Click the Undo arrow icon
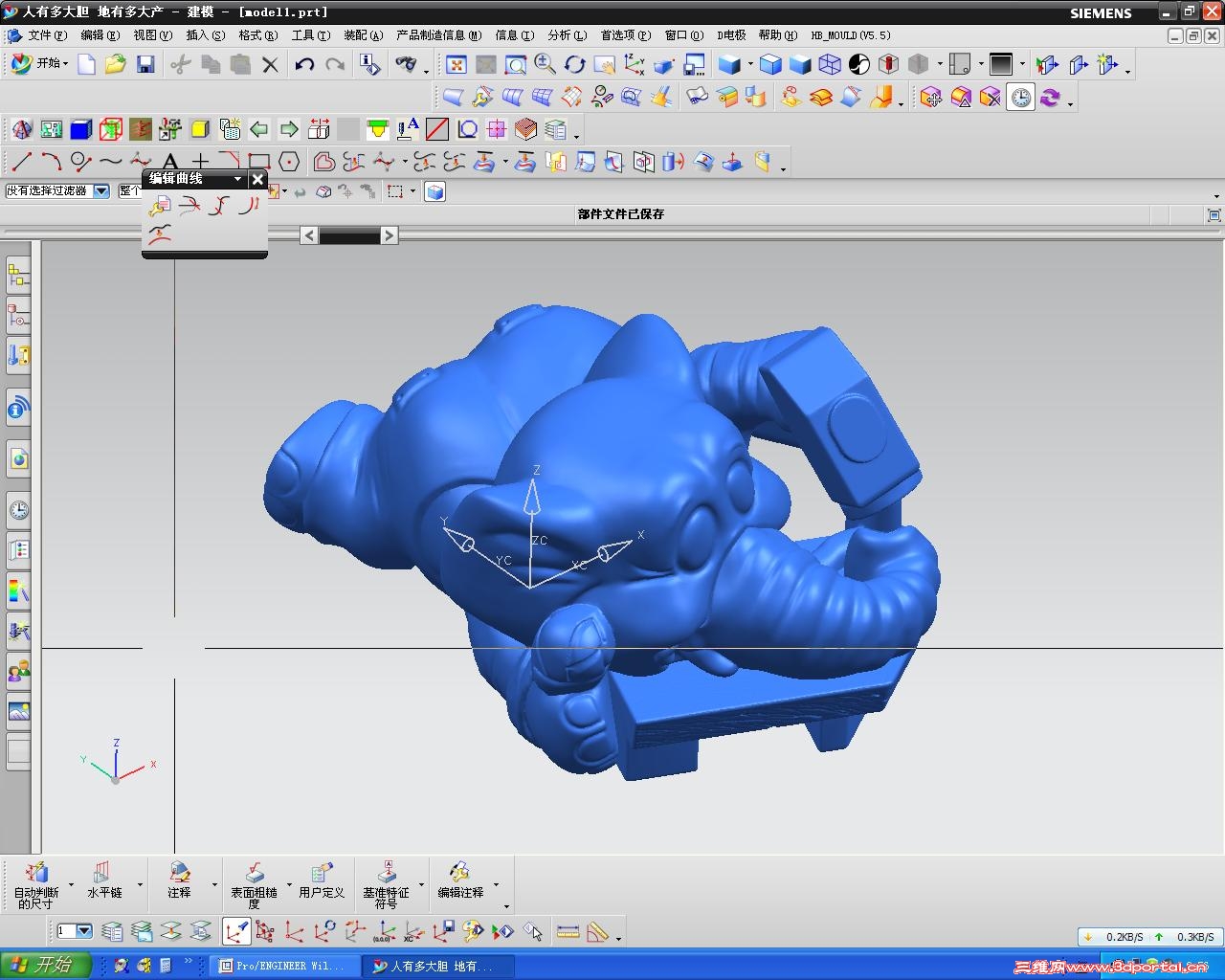Viewport: 1225px width, 980px height. 304,64
